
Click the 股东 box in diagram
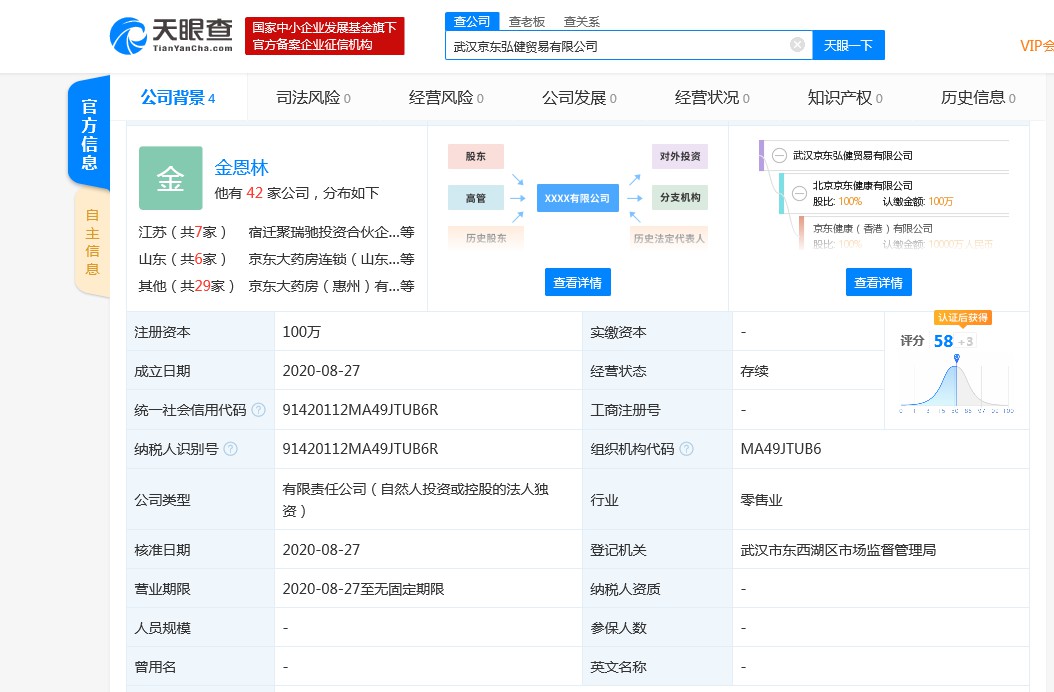click(x=475, y=156)
